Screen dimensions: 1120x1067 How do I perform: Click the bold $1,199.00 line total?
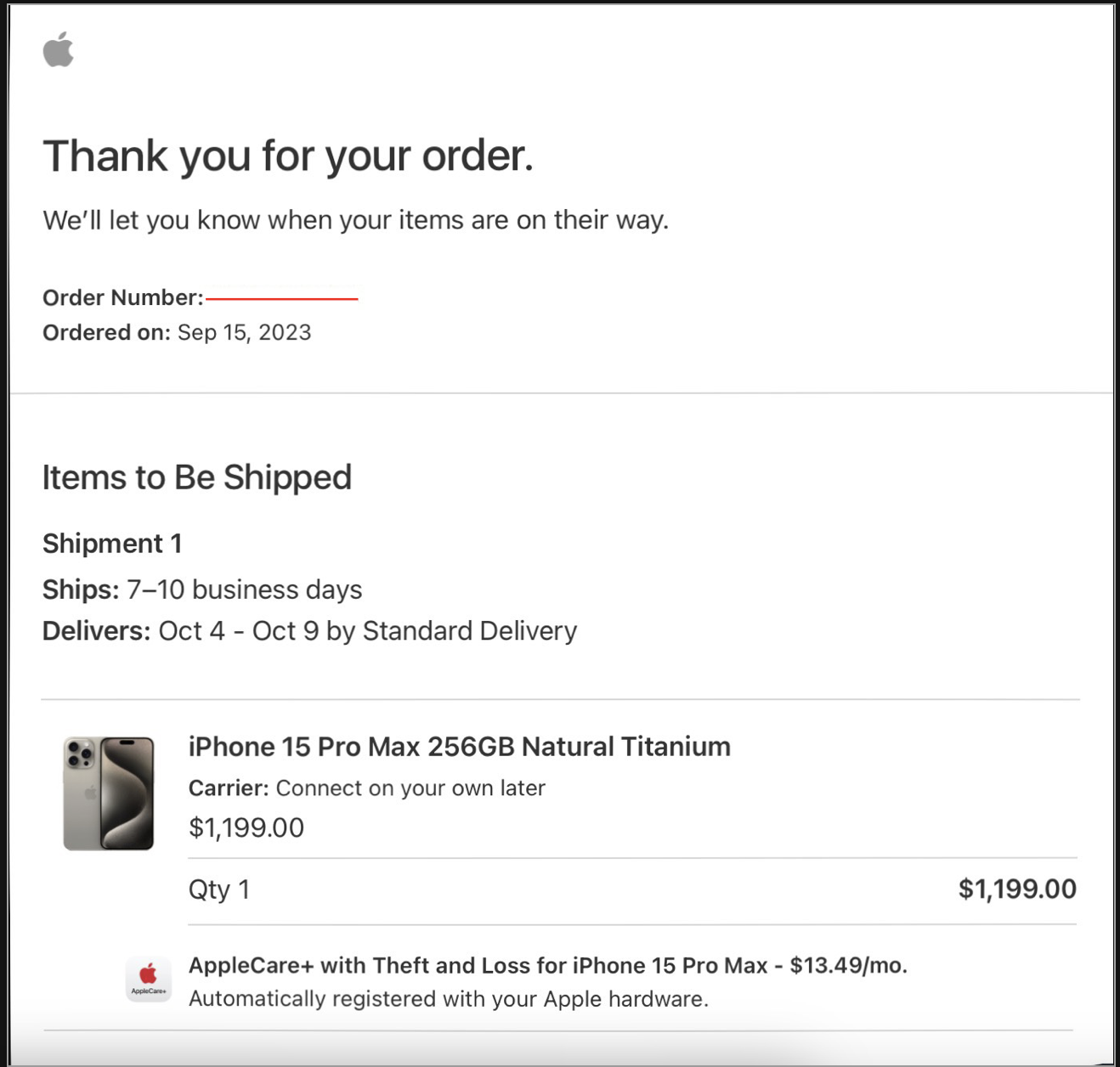coord(1017,889)
